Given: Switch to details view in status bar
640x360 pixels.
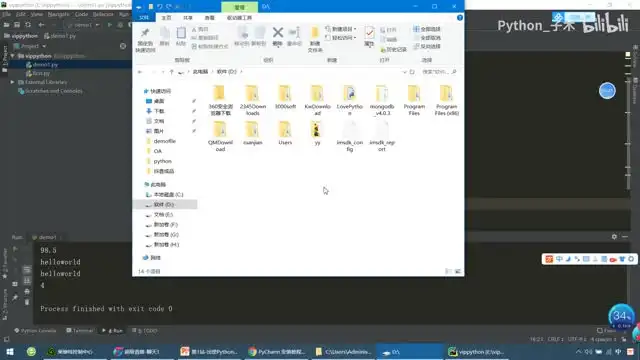Looking at the screenshot, I should point(448,271).
